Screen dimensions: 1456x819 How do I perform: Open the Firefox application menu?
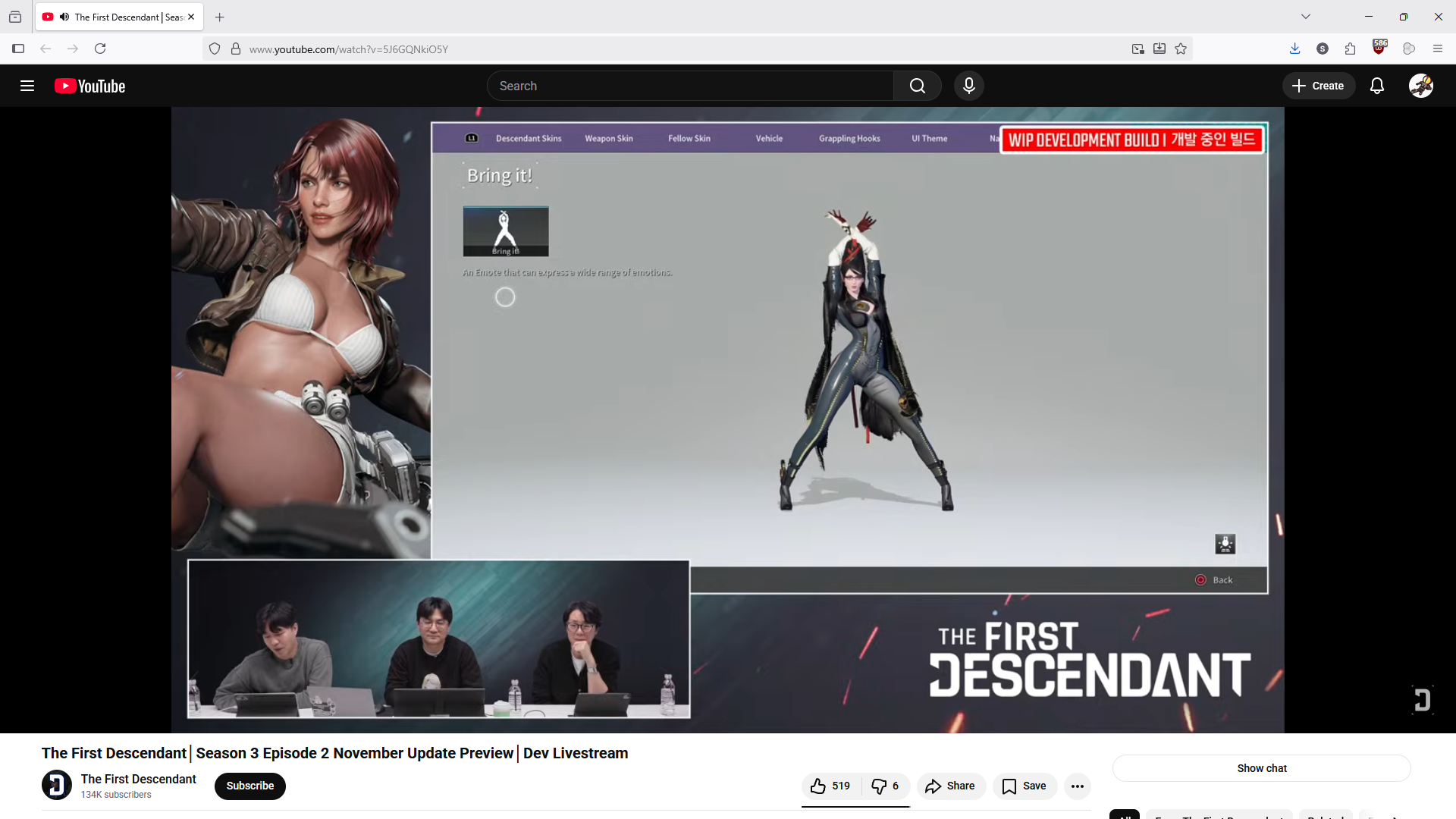tap(1437, 49)
